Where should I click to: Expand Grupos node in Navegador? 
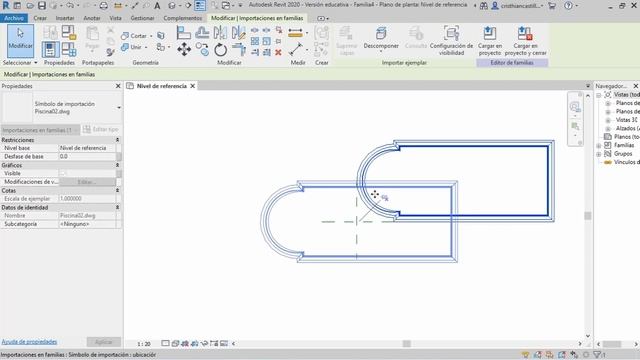[599, 154]
